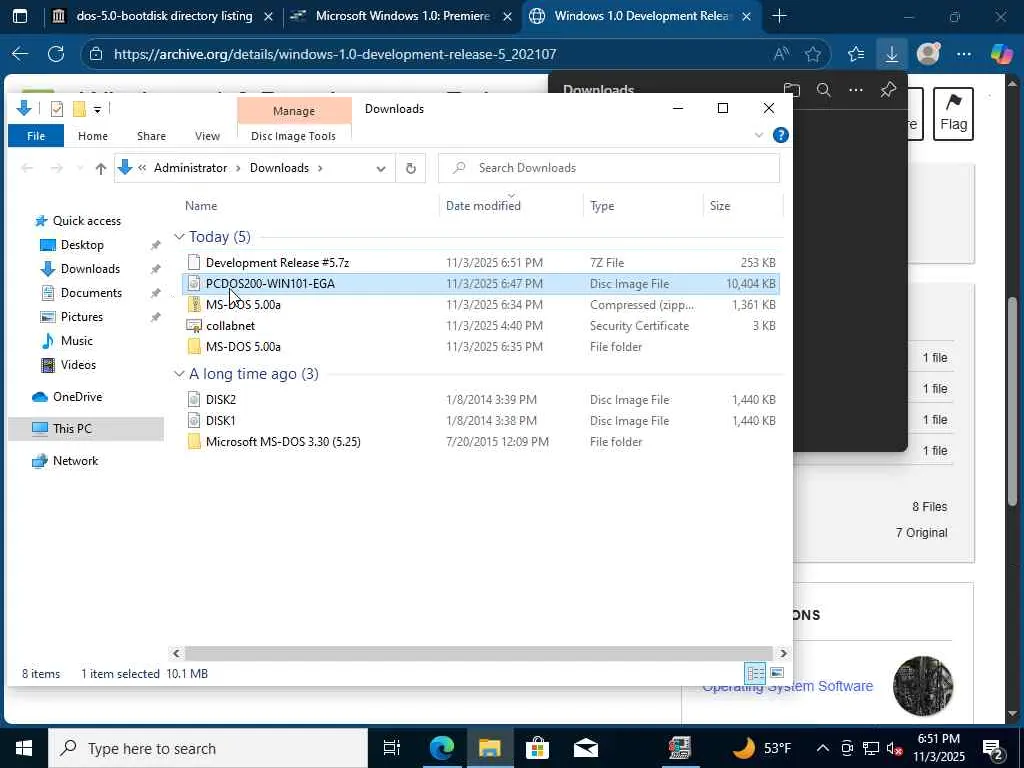Switch Explorer to details view icon
1024x768 pixels.
click(x=756, y=673)
